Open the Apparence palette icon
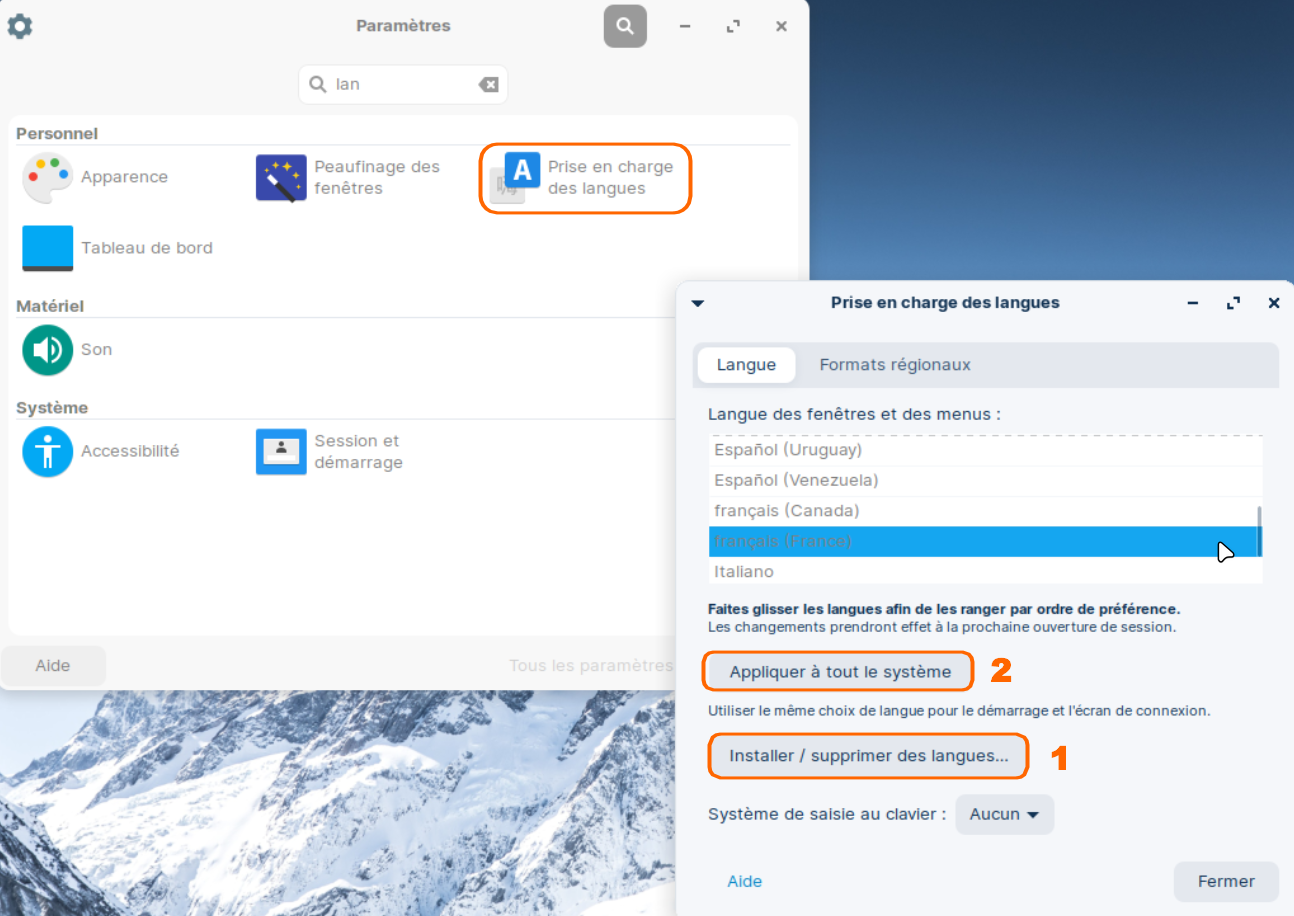Screen dimensions: 1294x916 coord(47,178)
